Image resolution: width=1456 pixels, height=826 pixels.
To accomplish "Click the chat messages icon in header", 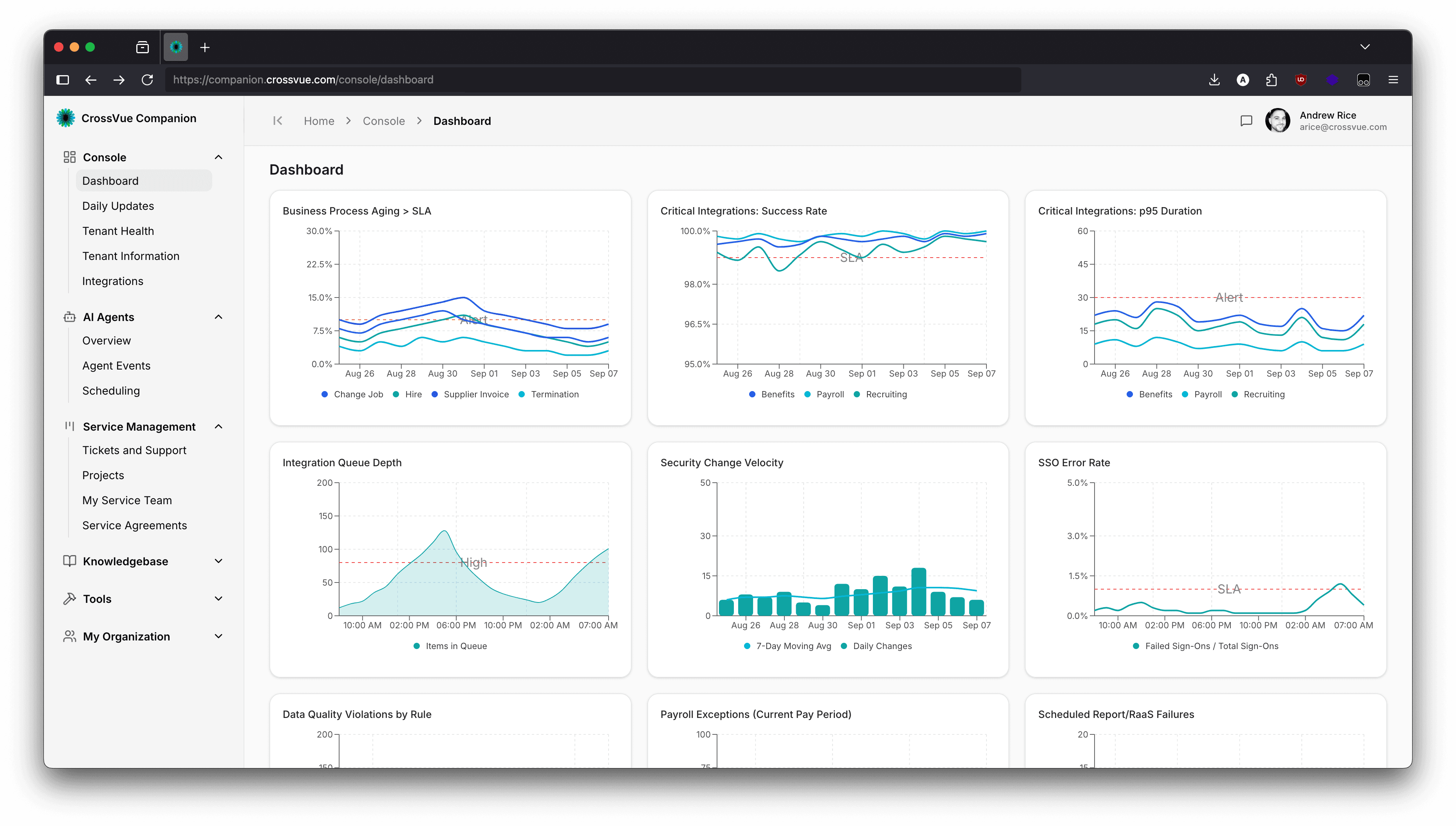I will tap(1246, 121).
